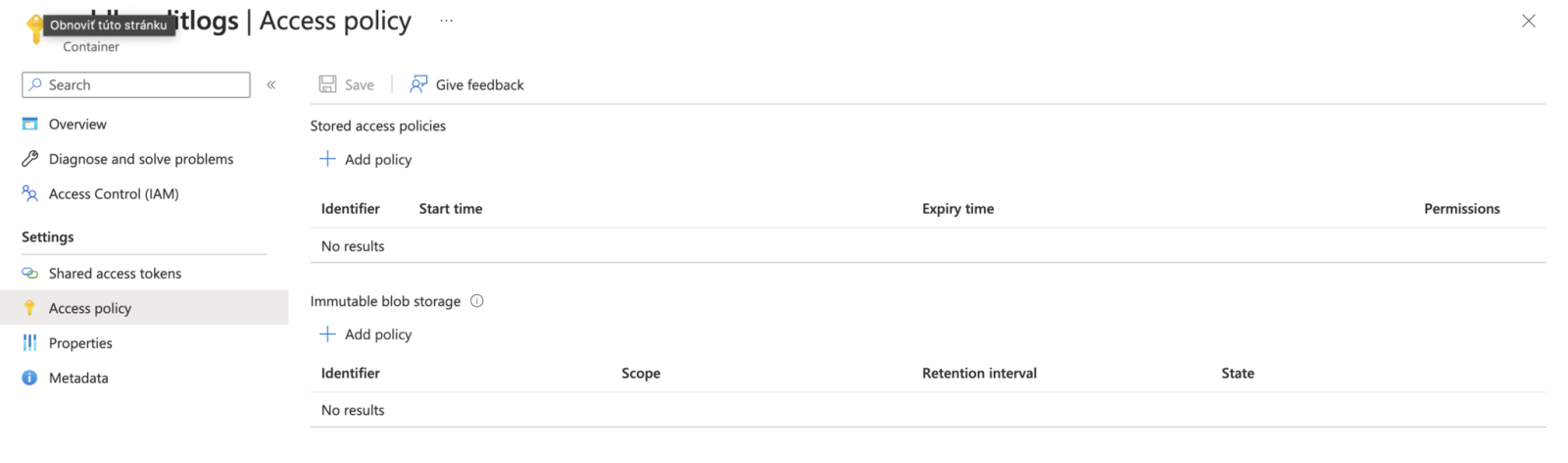Add policy under Immutable blob storage
This screenshot has width=1568, height=463.
[367, 334]
